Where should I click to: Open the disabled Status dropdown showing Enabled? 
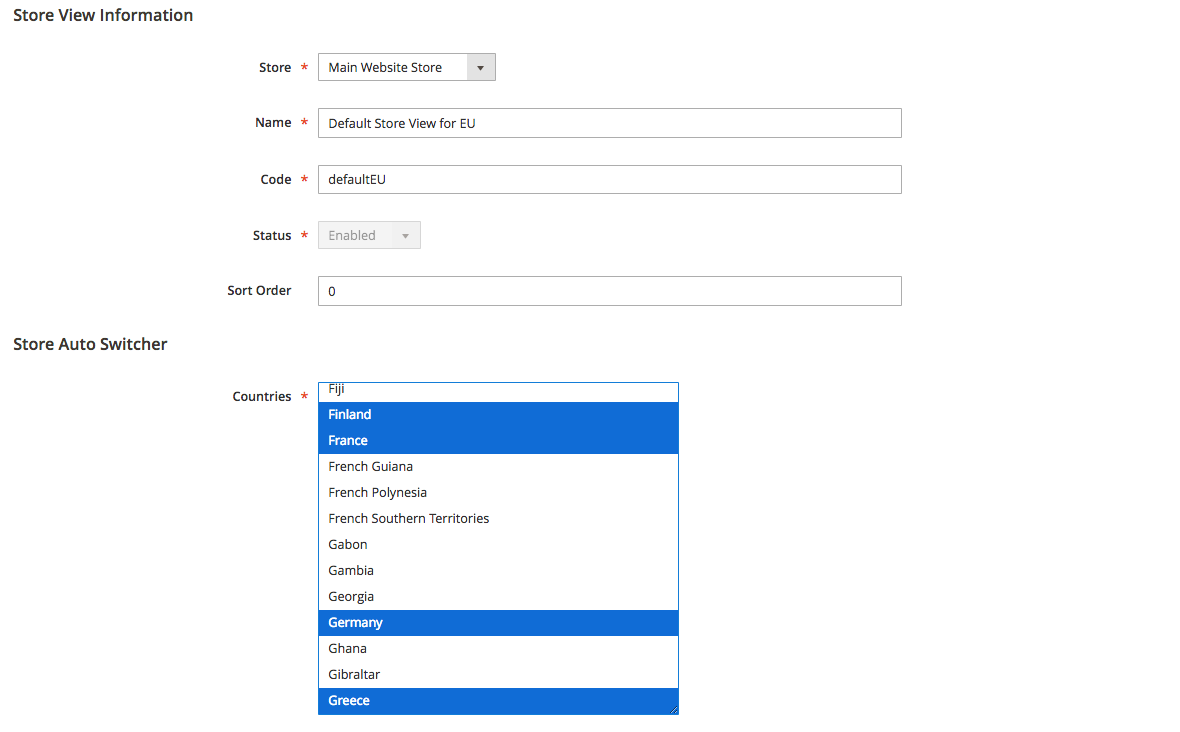click(x=369, y=235)
